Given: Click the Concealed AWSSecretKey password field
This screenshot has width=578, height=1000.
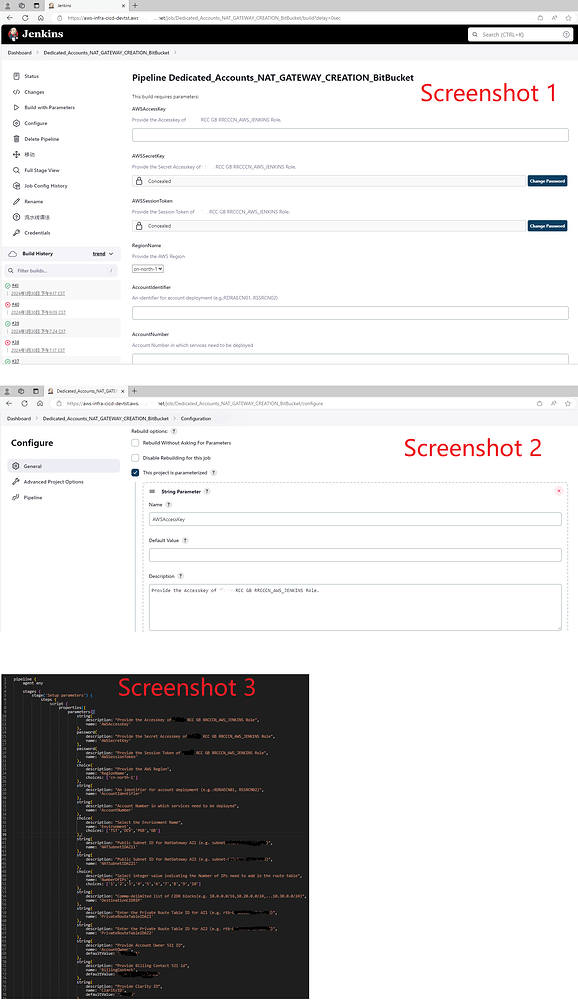Looking at the screenshot, I should 329,181.
